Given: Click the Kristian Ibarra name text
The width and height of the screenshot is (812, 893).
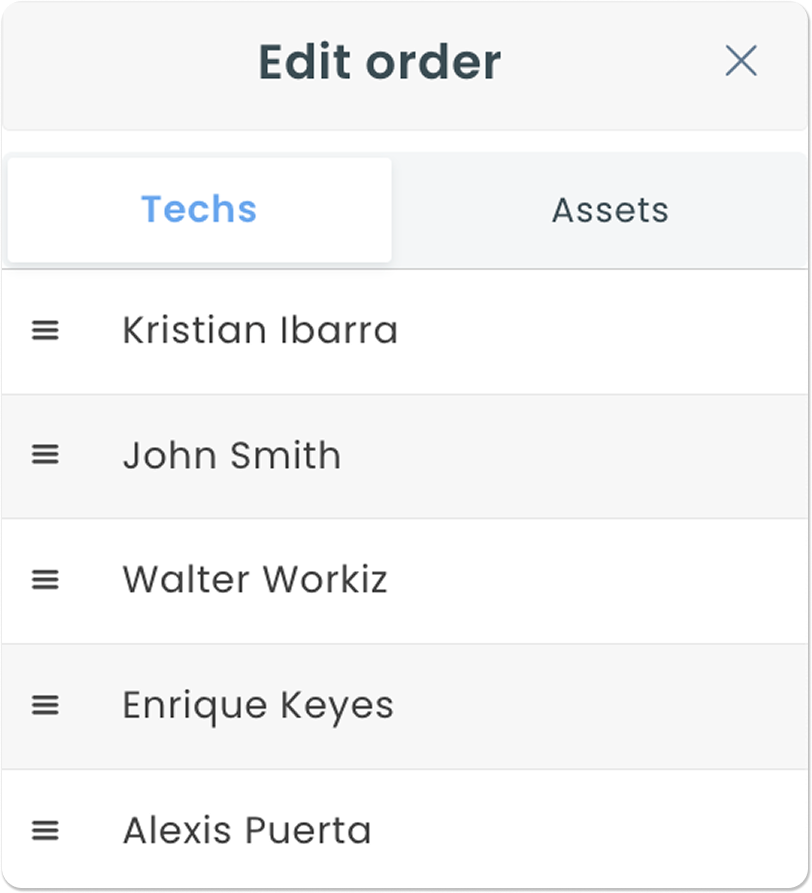Looking at the screenshot, I should 260,330.
